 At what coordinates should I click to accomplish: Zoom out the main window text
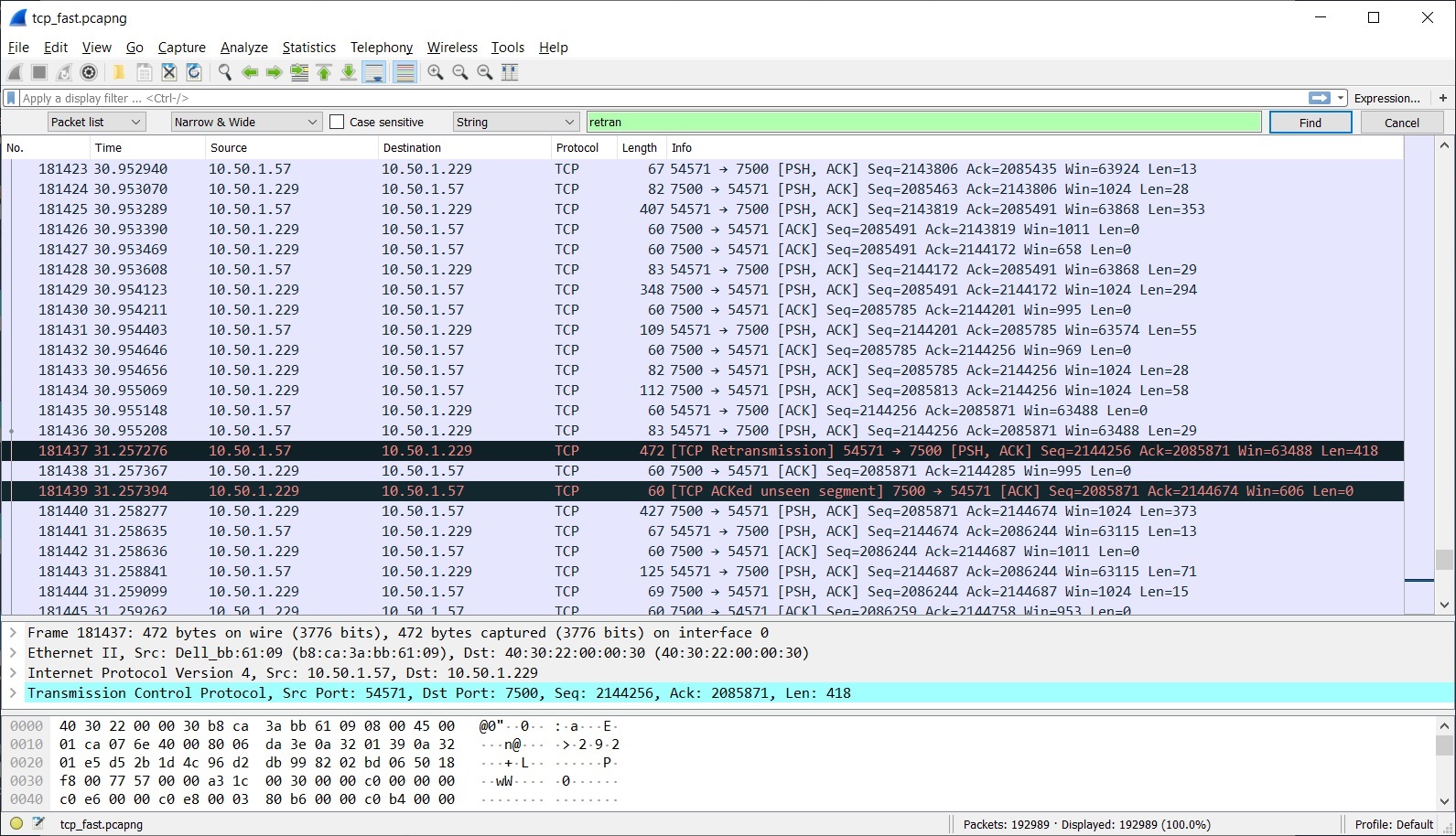tap(460, 72)
